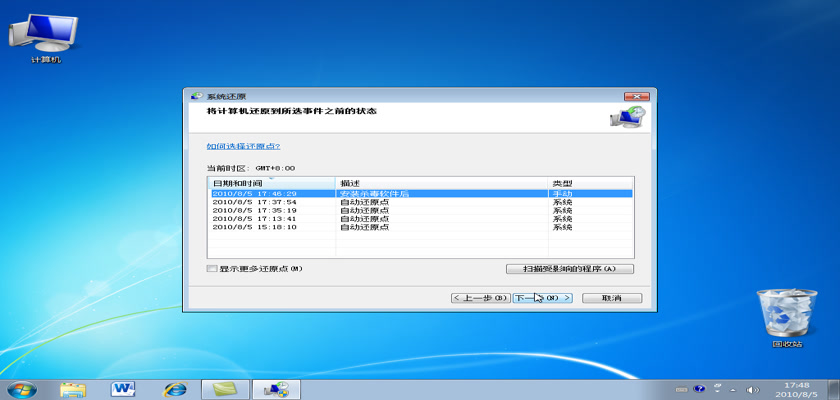Click the System Restore taskbar icon
This screenshot has height=400, width=840.
(275, 388)
